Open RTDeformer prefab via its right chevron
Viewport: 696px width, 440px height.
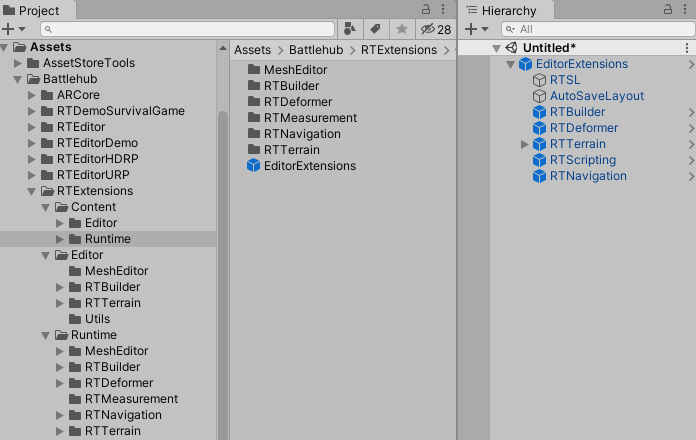coord(691,128)
